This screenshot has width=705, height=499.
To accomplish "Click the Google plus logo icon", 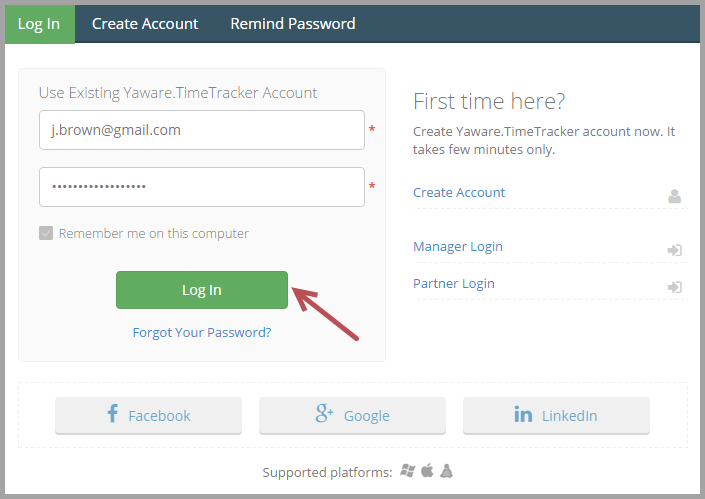I will 324,414.
